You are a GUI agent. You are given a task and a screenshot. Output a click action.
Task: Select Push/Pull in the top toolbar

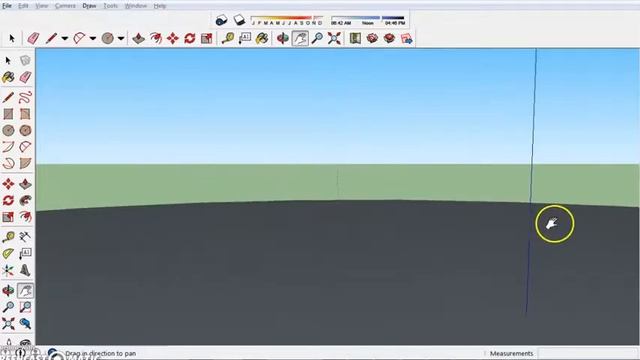click(139, 38)
